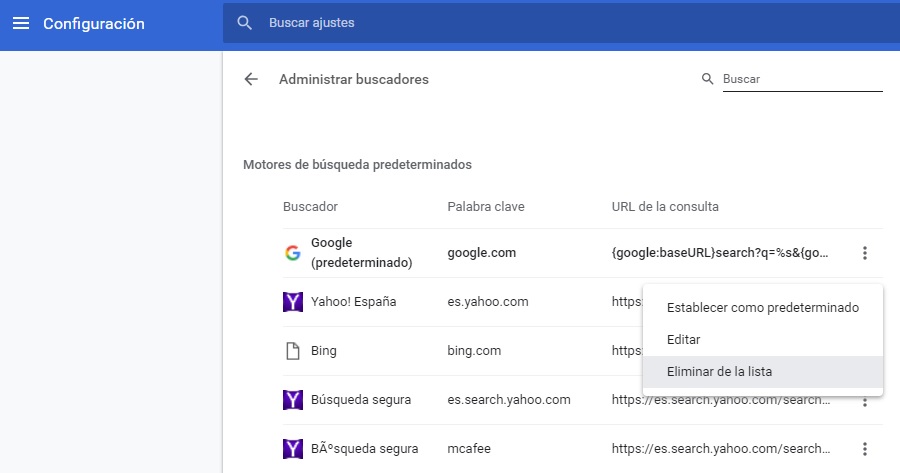Click the URL de la consulta header
Screen dimensions: 900x473
click(665, 207)
